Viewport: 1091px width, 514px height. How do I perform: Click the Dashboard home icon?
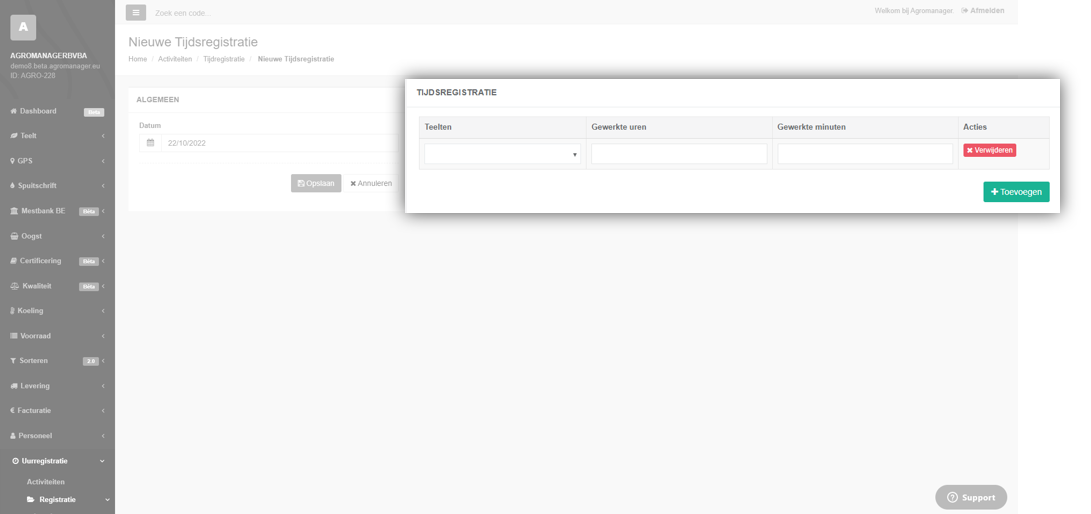coord(13,111)
